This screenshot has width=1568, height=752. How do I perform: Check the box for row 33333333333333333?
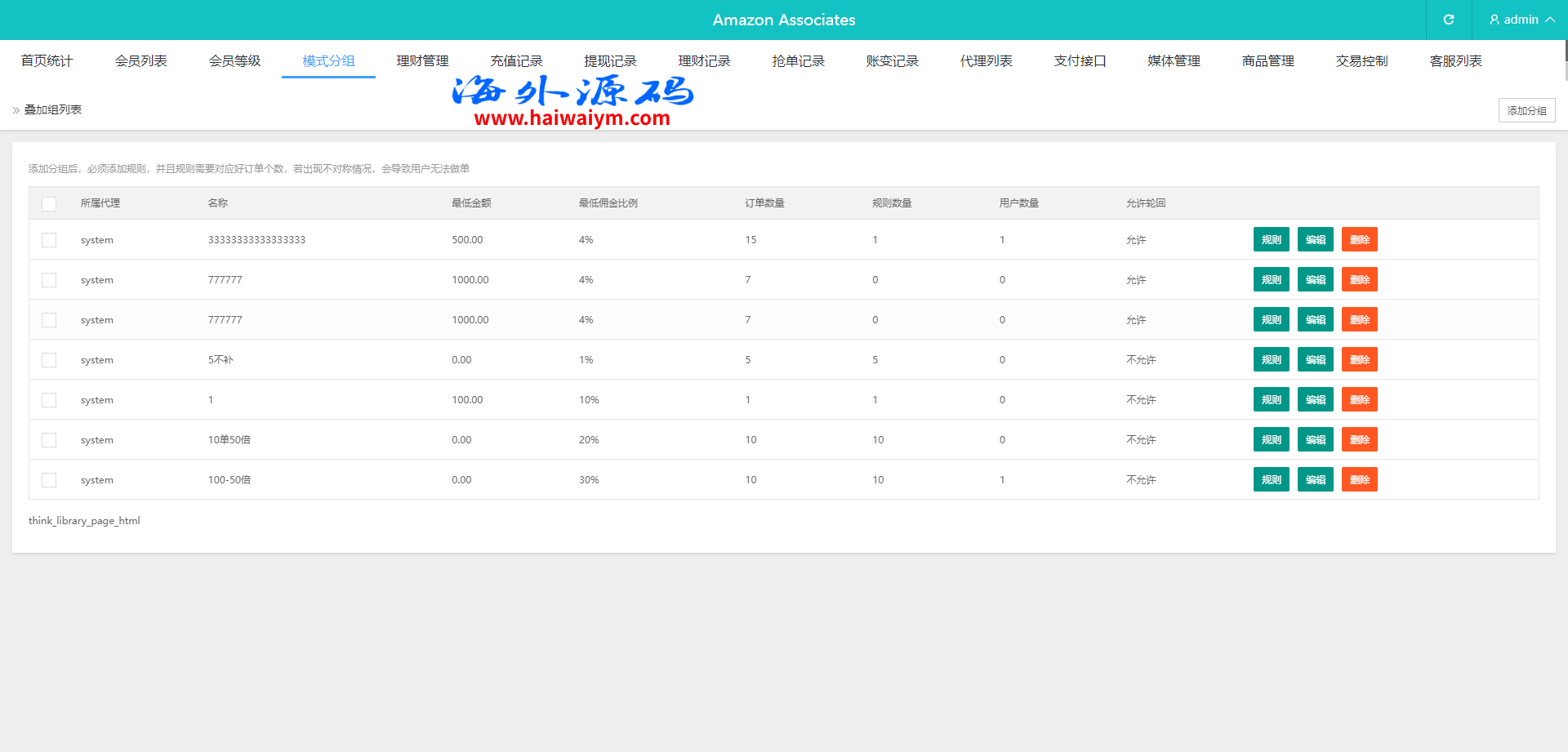point(49,240)
